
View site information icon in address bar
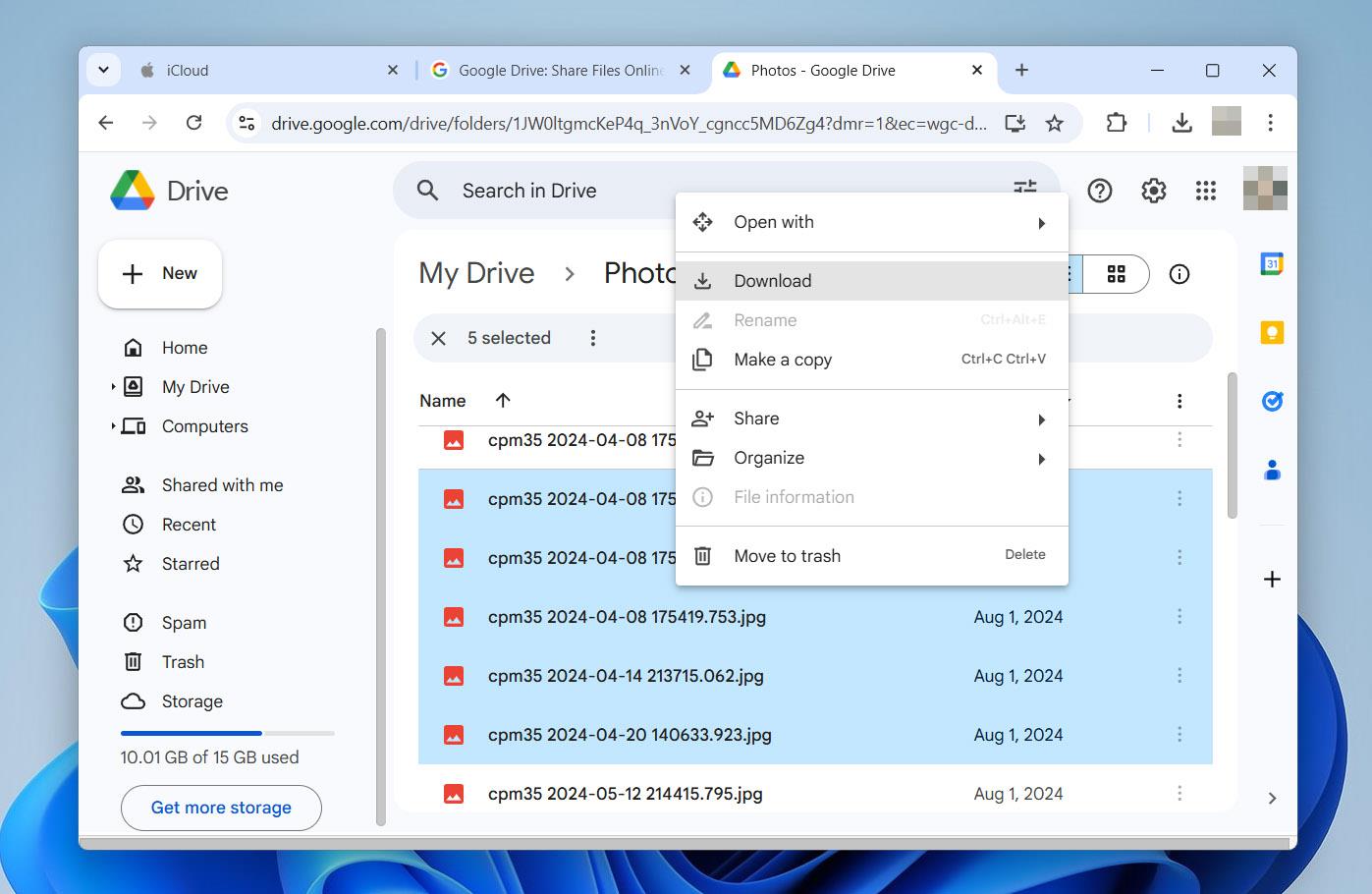click(x=247, y=123)
